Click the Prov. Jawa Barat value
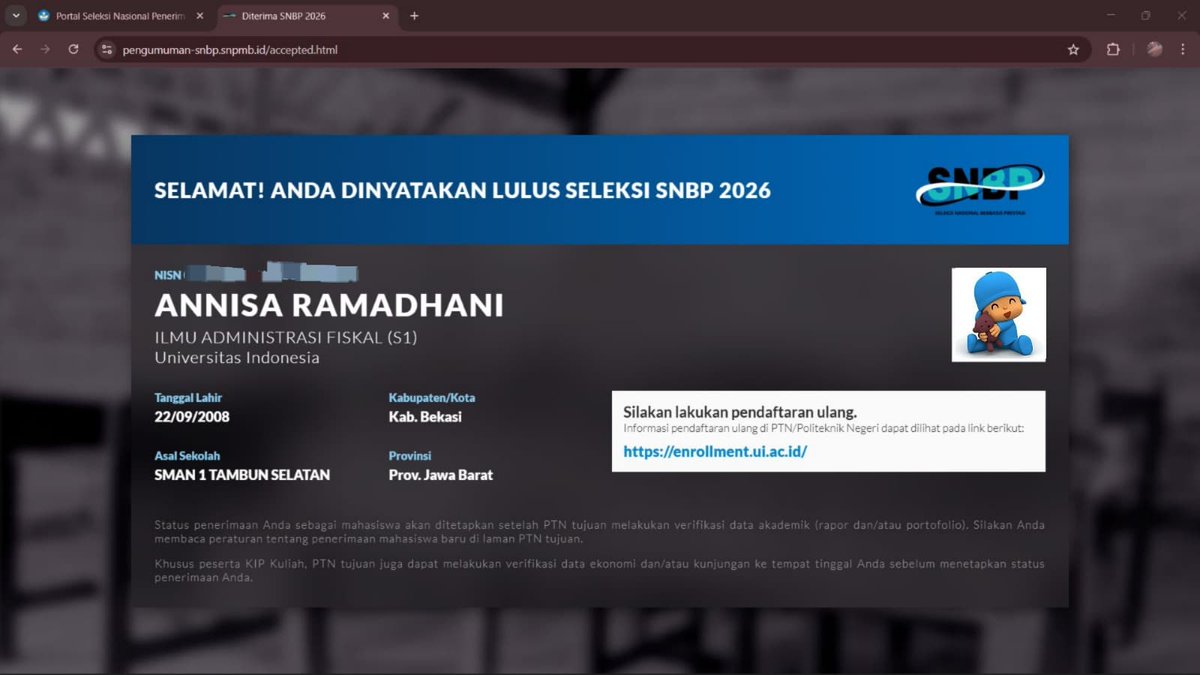1200x675 pixels. coord(441,475)
